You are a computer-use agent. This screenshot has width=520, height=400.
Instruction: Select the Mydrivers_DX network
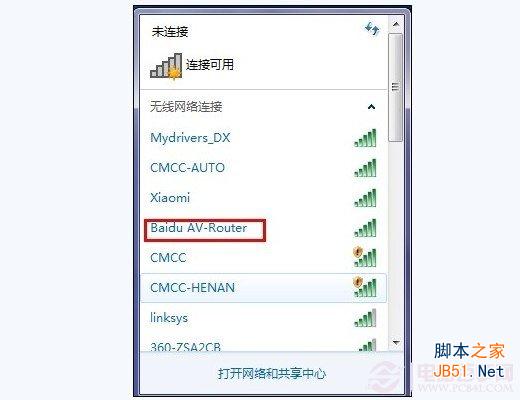264,138
